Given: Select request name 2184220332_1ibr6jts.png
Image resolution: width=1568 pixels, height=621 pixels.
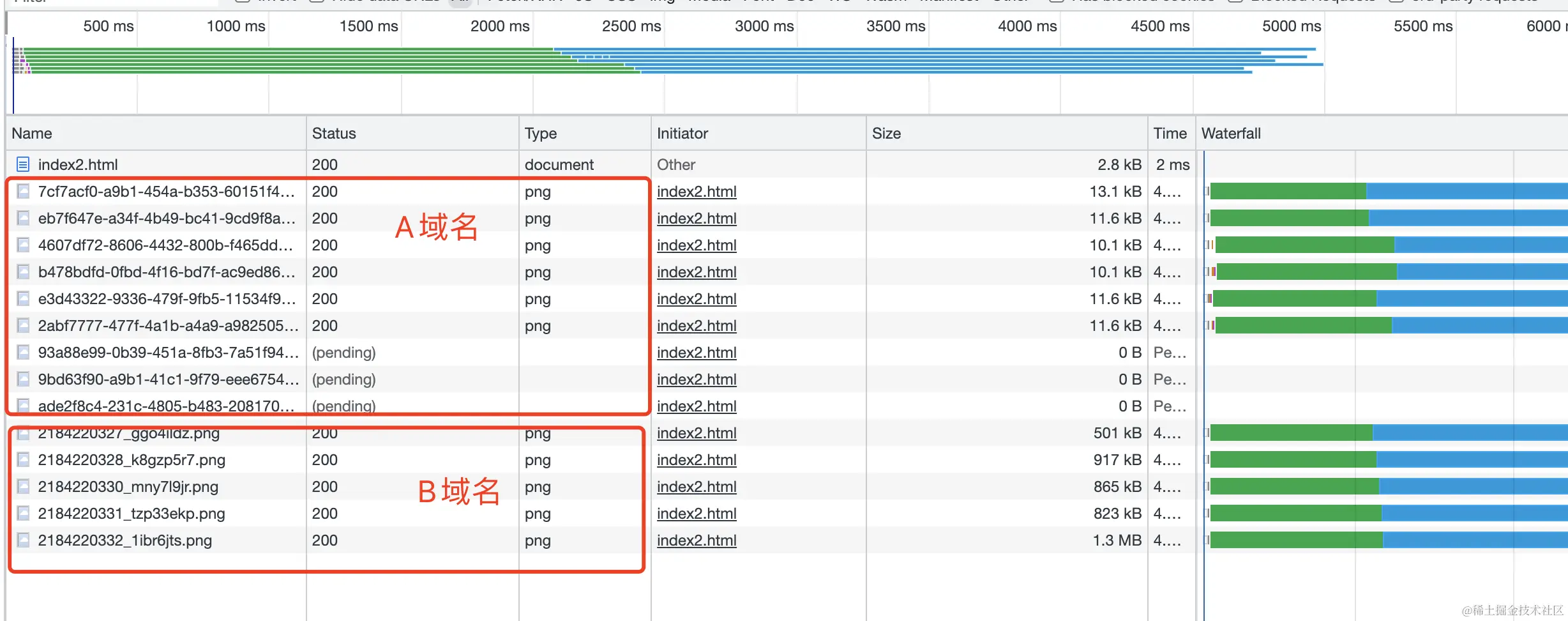Looking at the screenshot, I should [x=124, y=540].
